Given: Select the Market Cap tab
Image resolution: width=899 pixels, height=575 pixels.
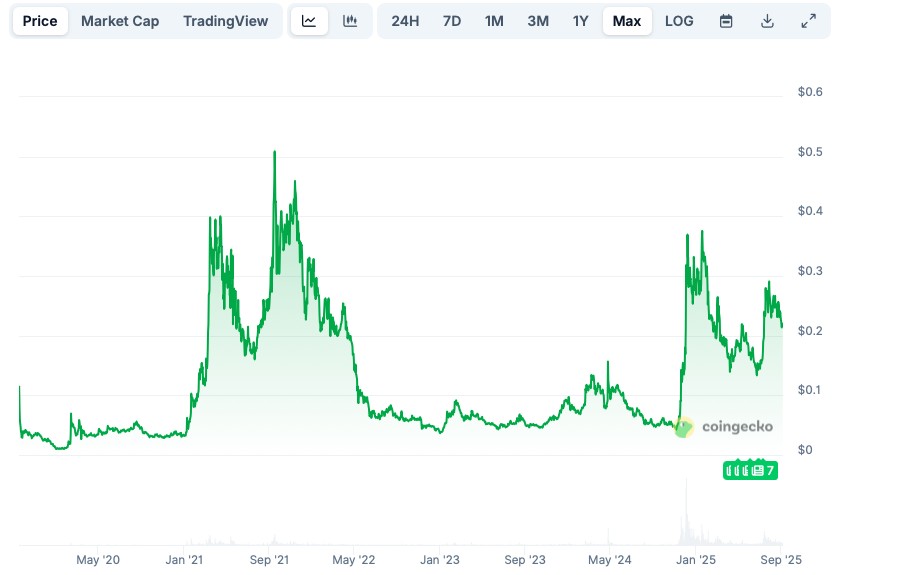Looking at the screenshot, I should point(120,21).
